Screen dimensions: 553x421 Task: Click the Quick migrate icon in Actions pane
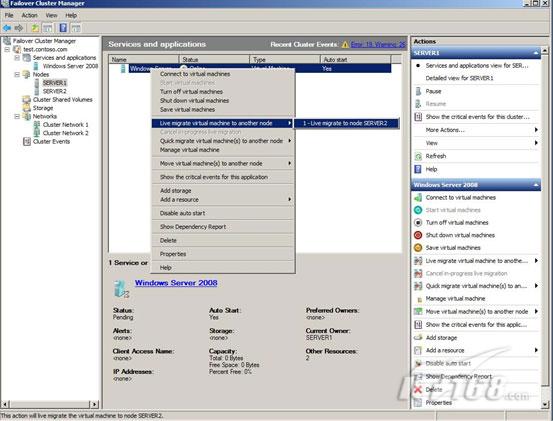418,286
